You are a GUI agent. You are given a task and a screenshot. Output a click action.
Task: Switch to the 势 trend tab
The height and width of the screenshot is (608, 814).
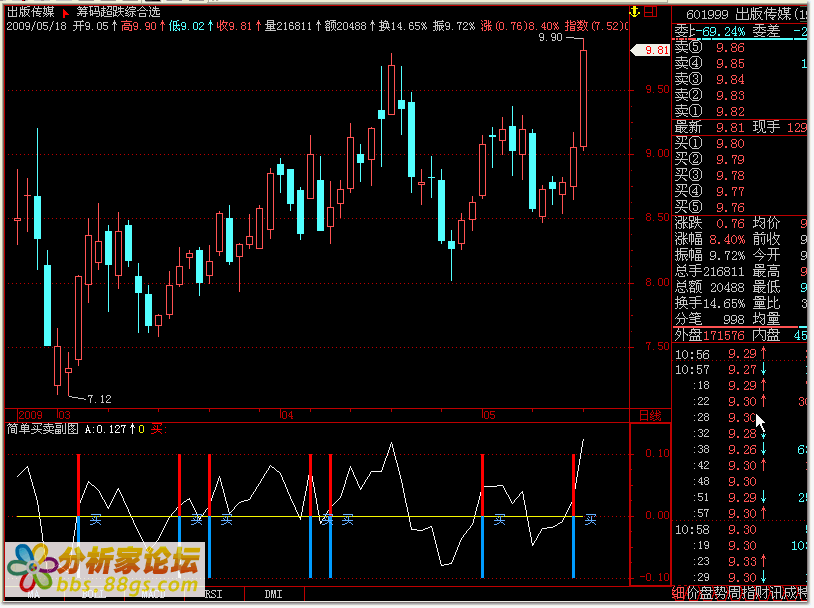point(720,592)
